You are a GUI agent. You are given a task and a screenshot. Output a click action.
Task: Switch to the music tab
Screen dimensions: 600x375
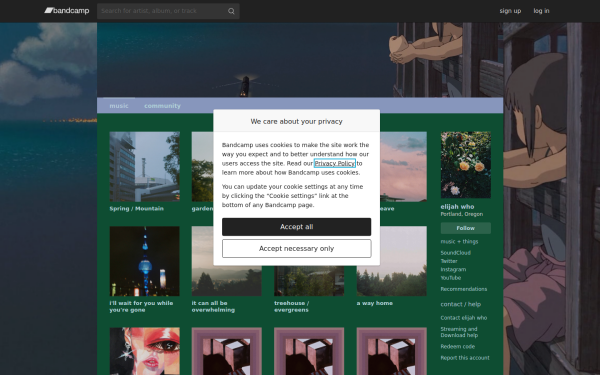tap(119, 106)
